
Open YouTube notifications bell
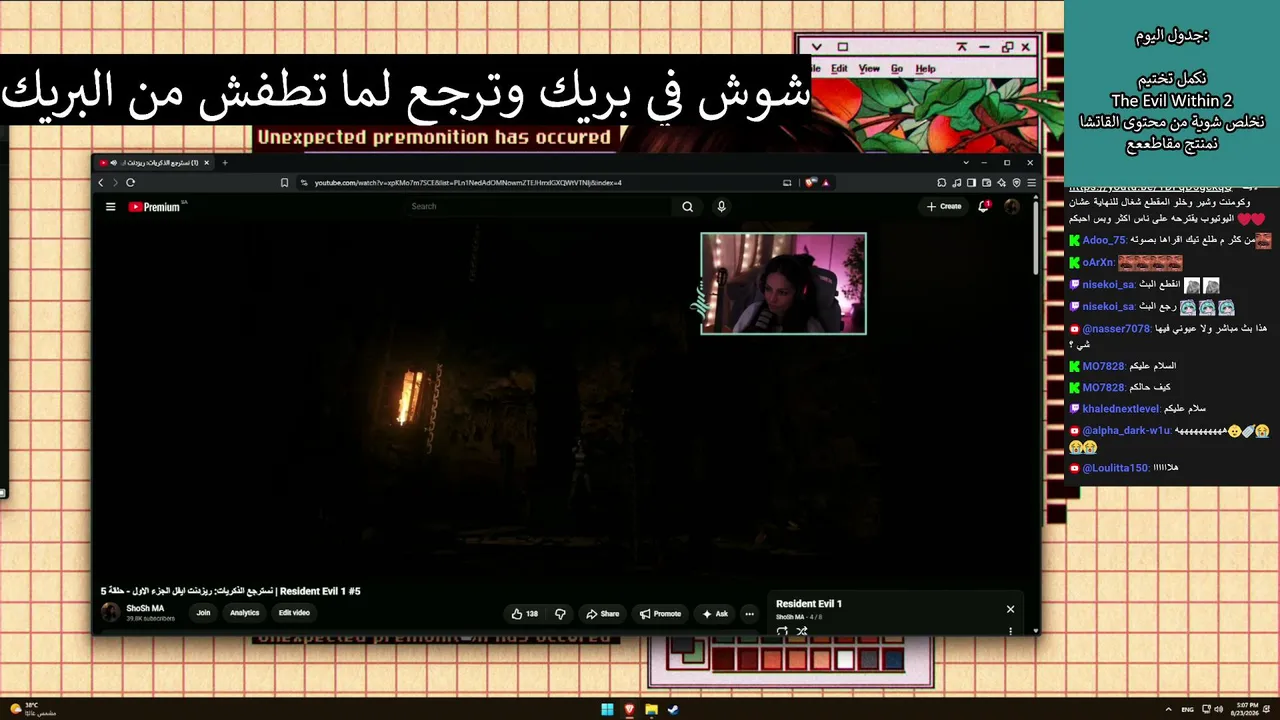pos(984,207)
